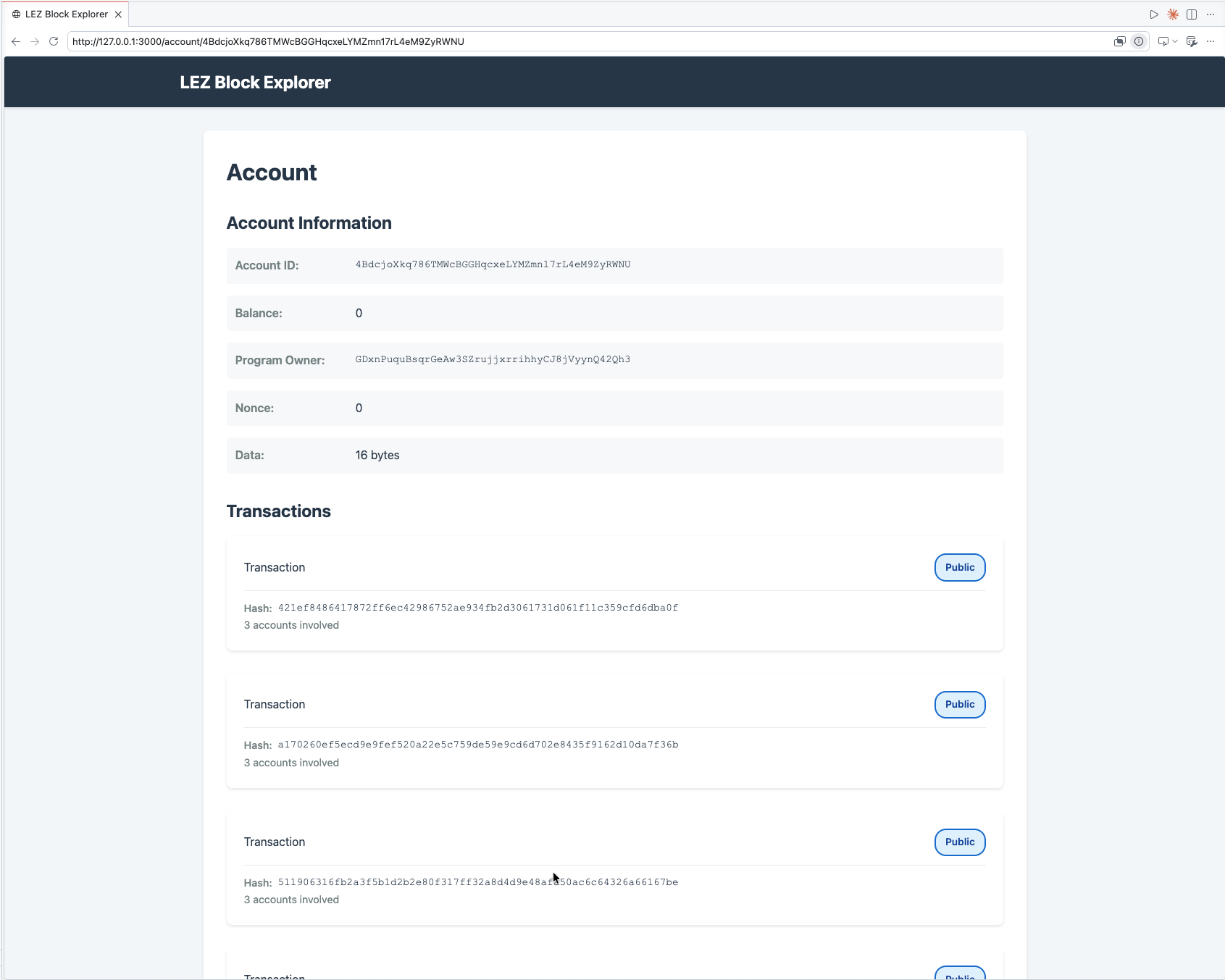Click the Program Owner address GDxnPuquBsqr…
The image size is (1225, 980).
click(x=493, y=359)
